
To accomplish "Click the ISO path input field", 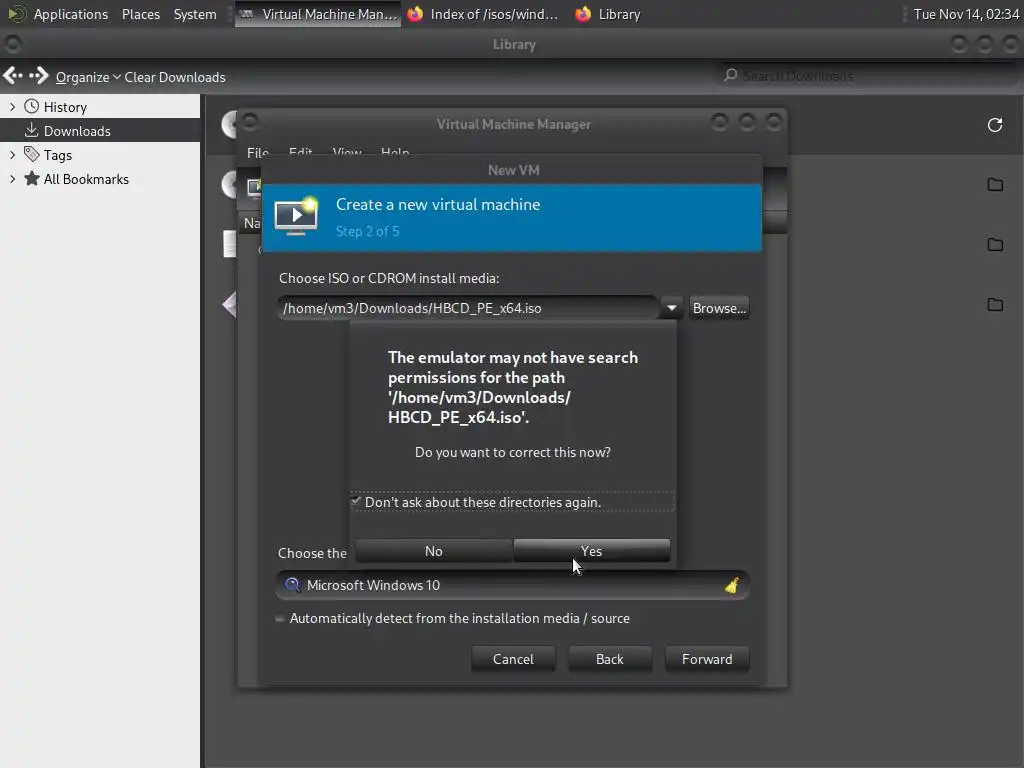I will click(x=468, y=308).
